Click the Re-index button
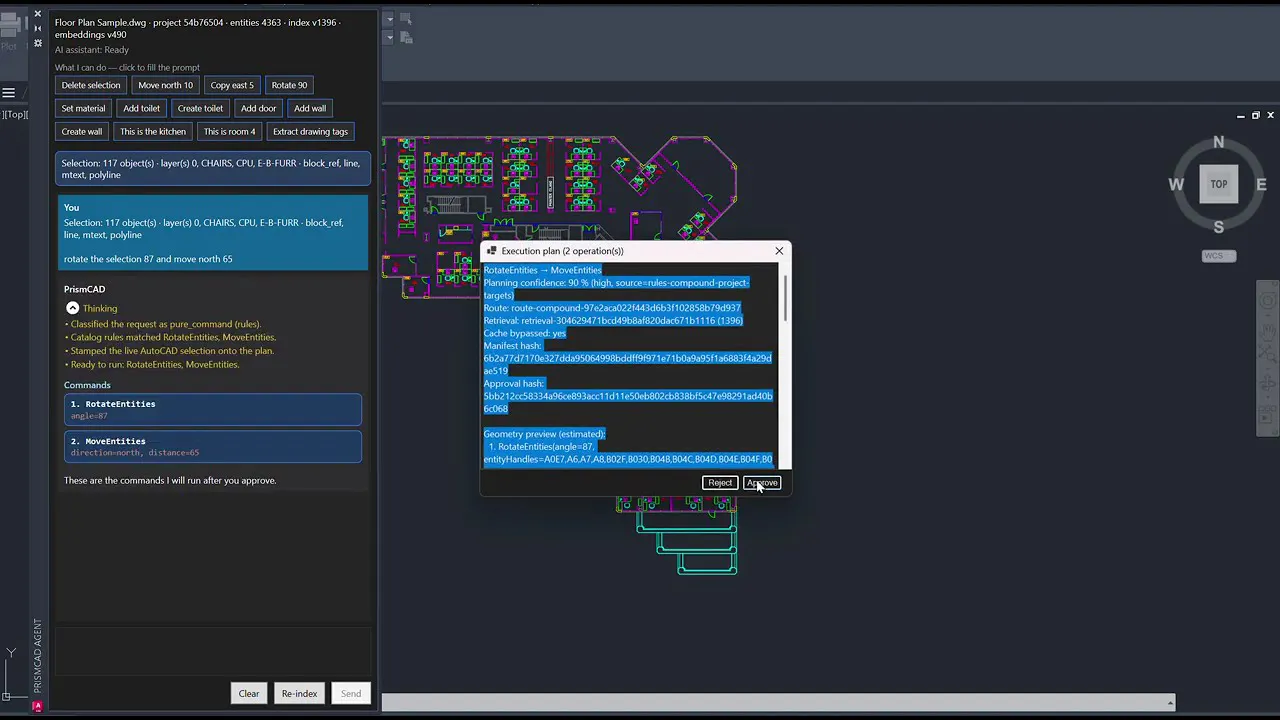 click(299, 693)
